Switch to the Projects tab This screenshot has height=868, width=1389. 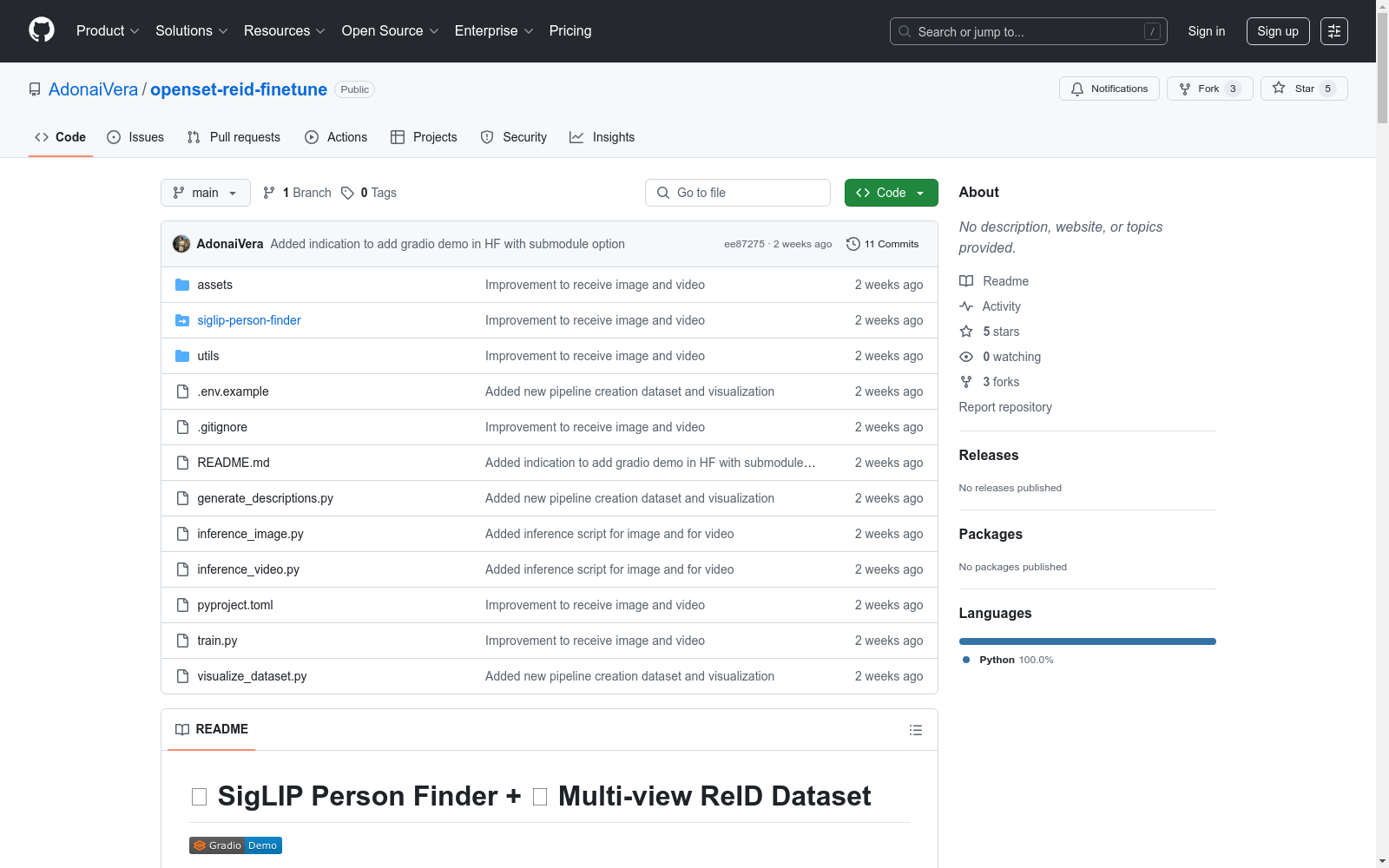(424, 137)
